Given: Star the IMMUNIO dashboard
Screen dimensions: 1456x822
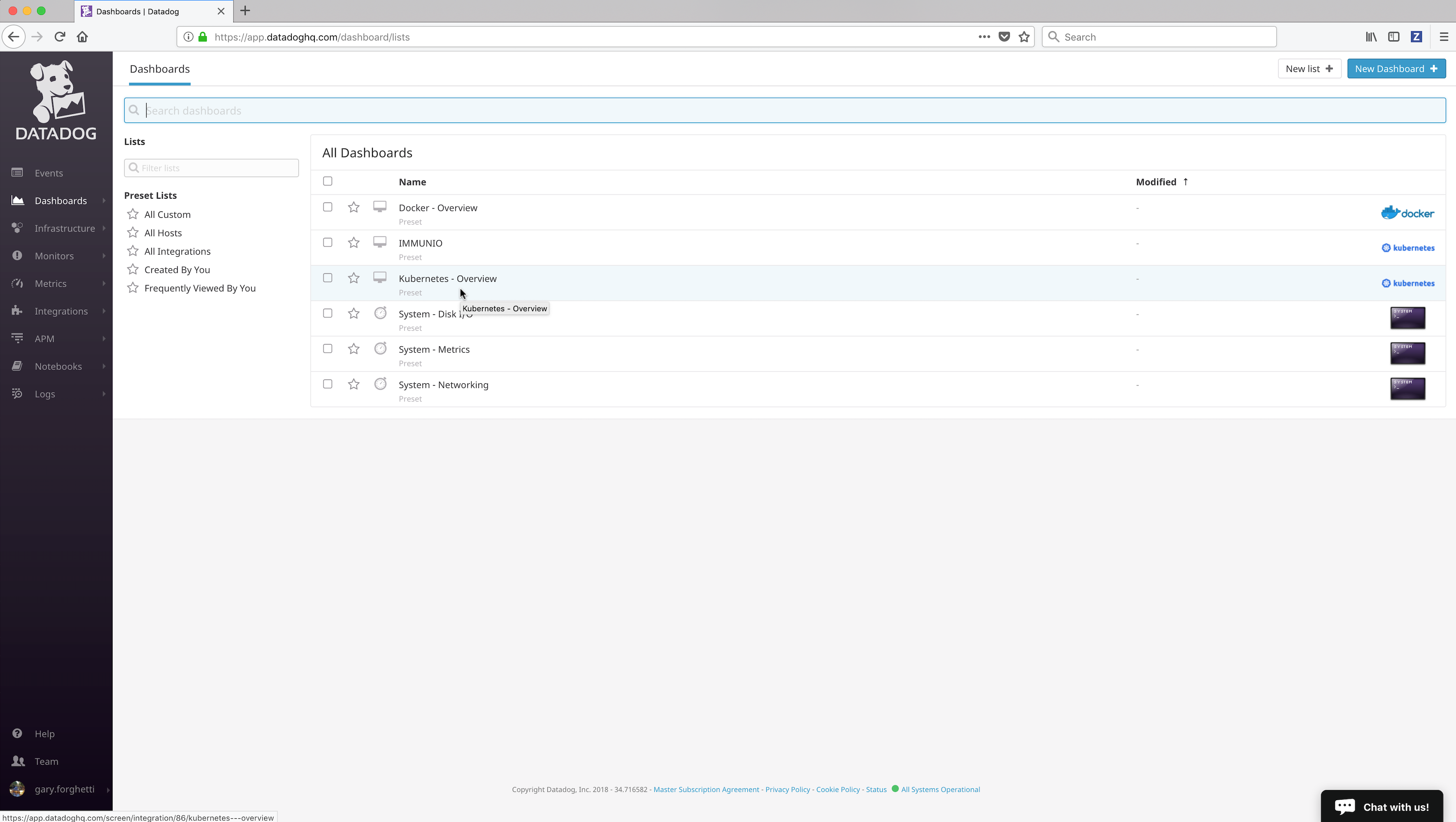Looking at the screenshot, I should pos(354,243).
